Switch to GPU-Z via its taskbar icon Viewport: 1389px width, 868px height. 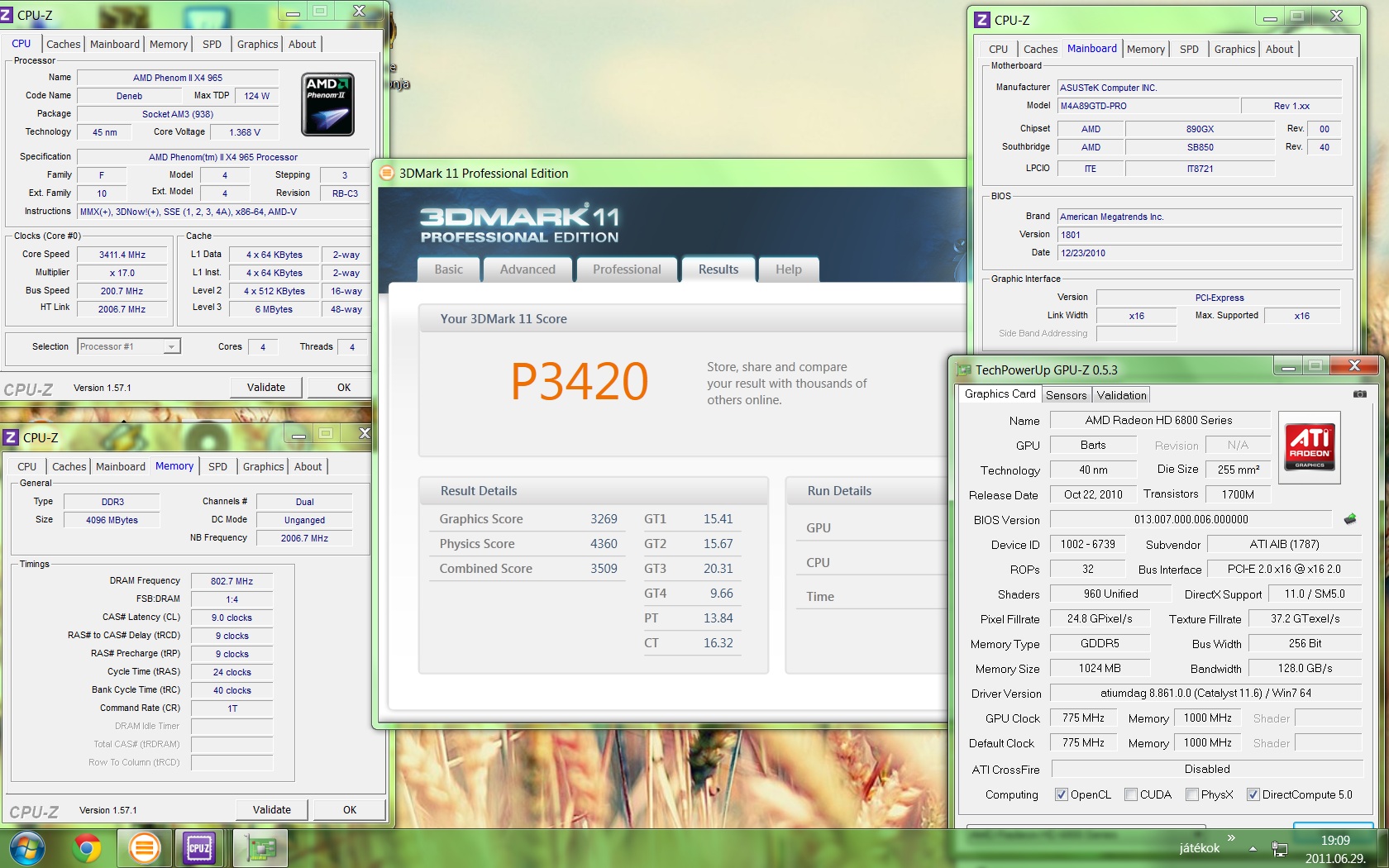tap(260, 848)
